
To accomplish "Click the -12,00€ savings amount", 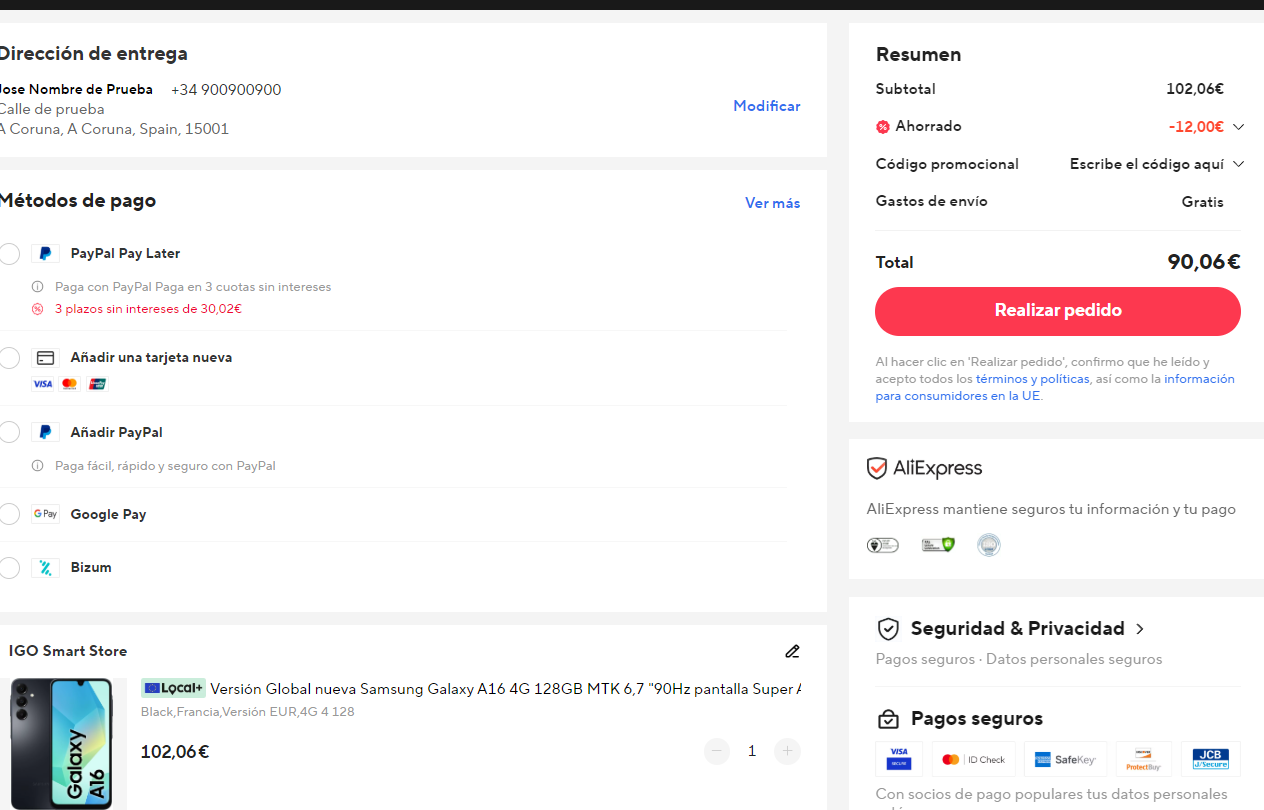I will click(x=1196, y=127).
